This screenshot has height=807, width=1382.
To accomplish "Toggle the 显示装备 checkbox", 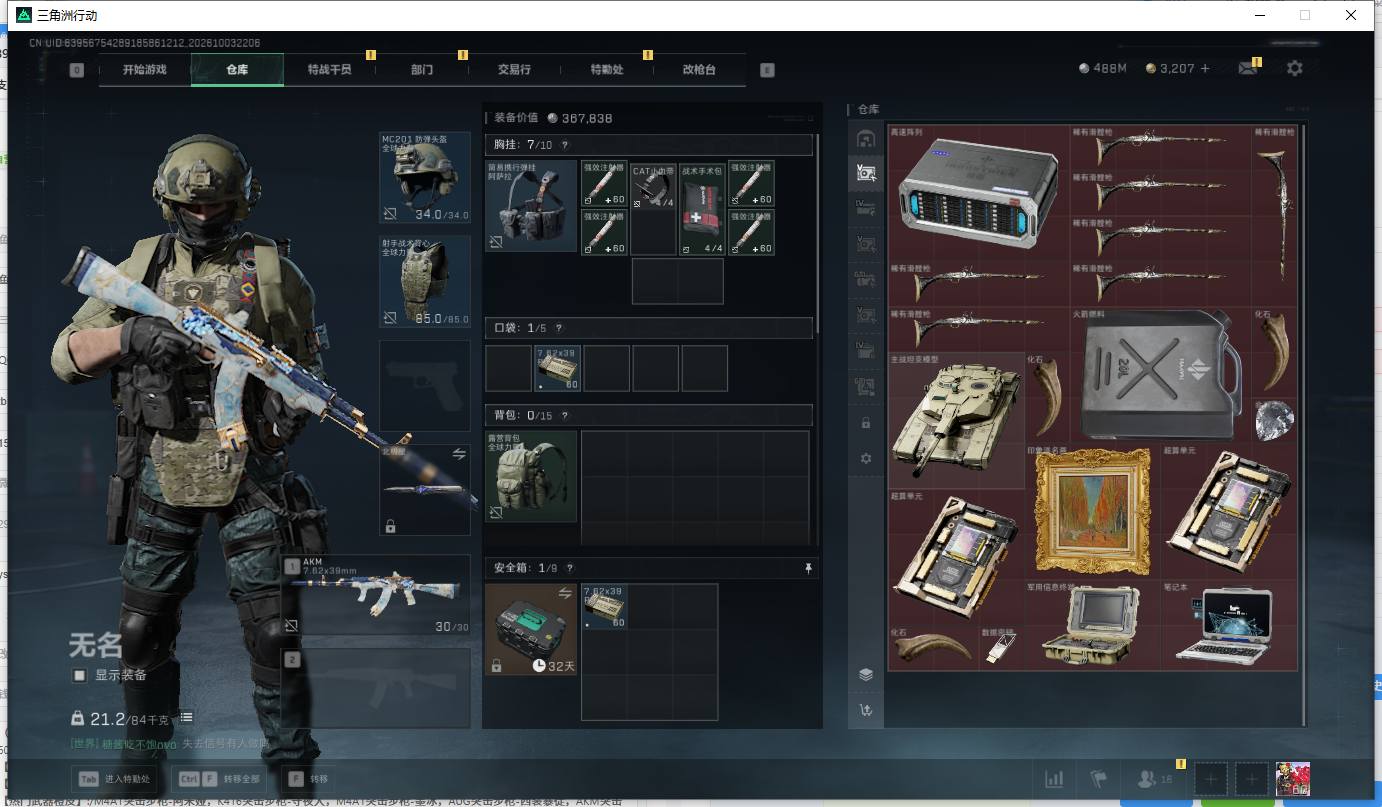I will pos(79,676).
